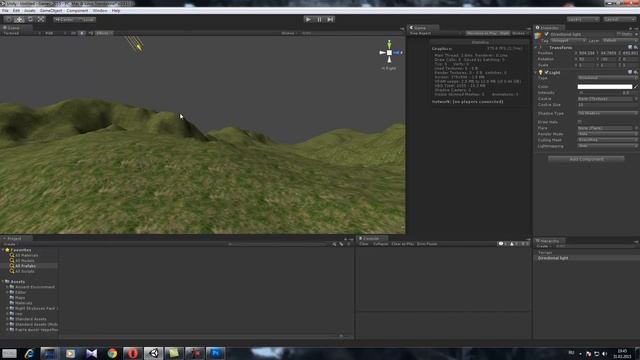Click the Add Component button

click(x=586, y=159)
